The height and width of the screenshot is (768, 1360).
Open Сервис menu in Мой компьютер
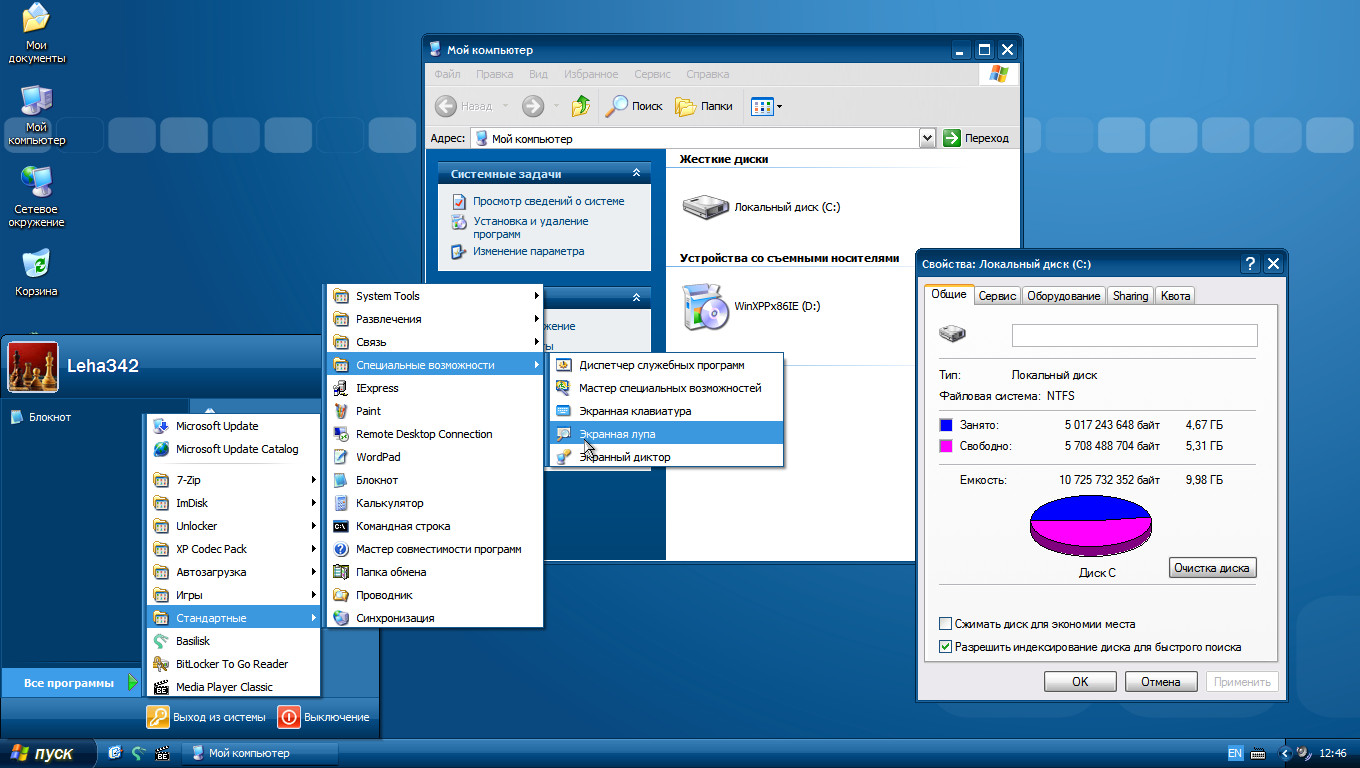(652, 74)
